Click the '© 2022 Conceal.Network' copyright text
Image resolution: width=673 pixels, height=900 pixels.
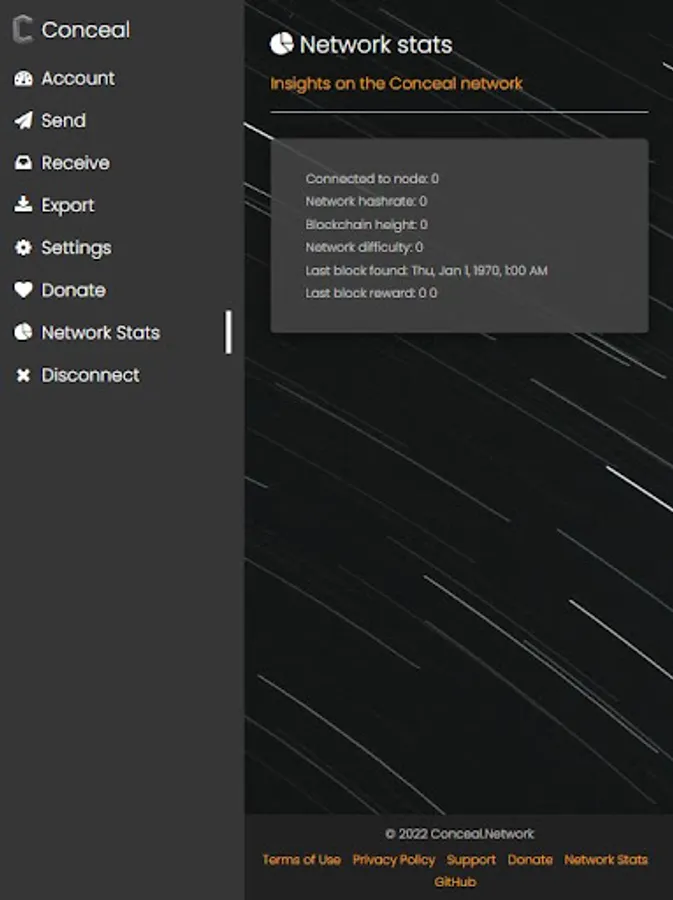coord(460,834)
